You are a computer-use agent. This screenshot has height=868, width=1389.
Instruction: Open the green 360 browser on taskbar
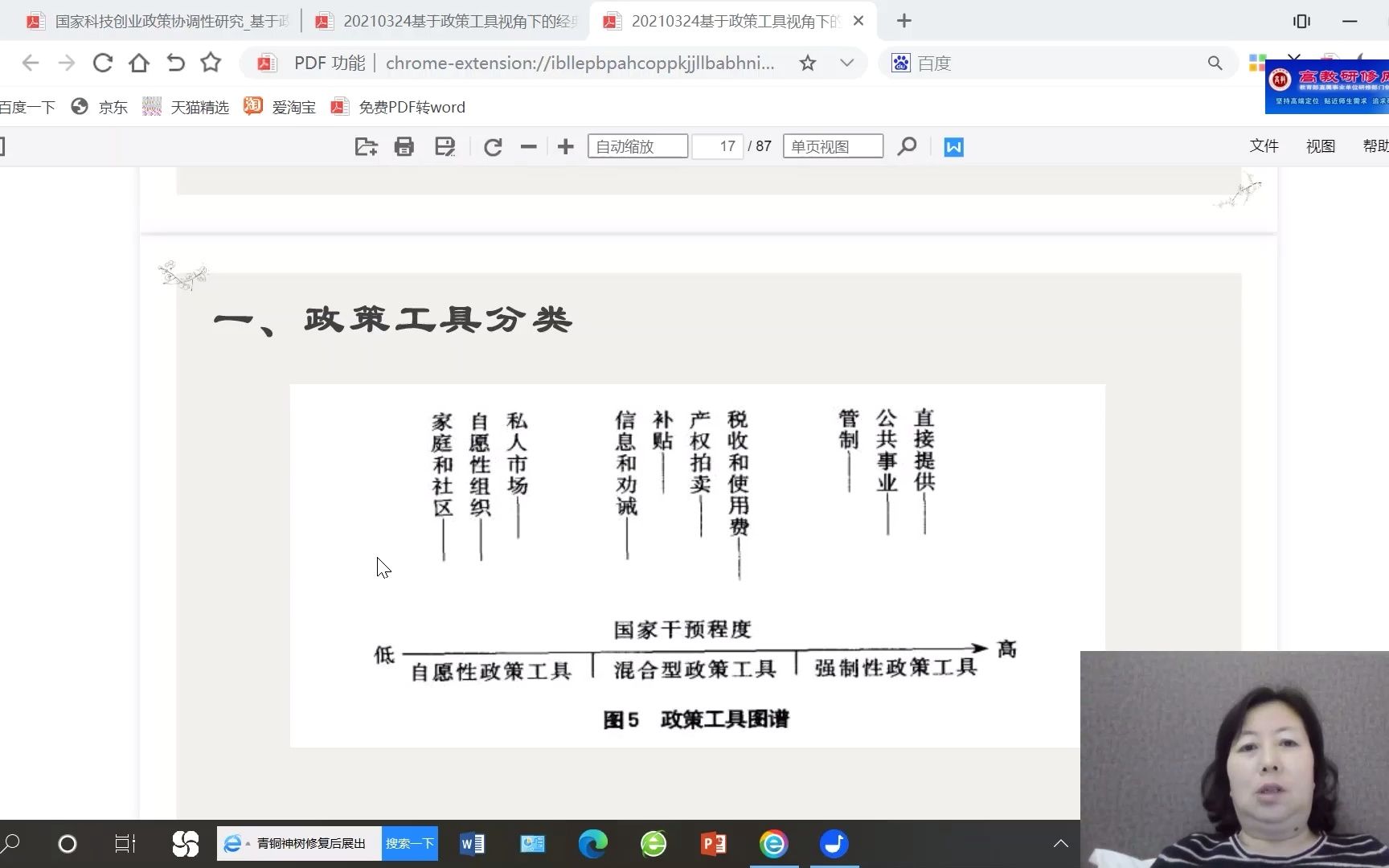click(654, 844)
